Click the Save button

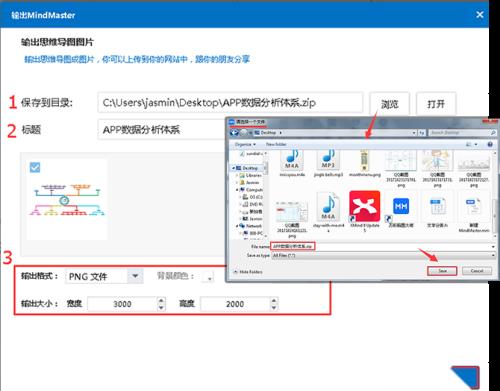[442, 271]
